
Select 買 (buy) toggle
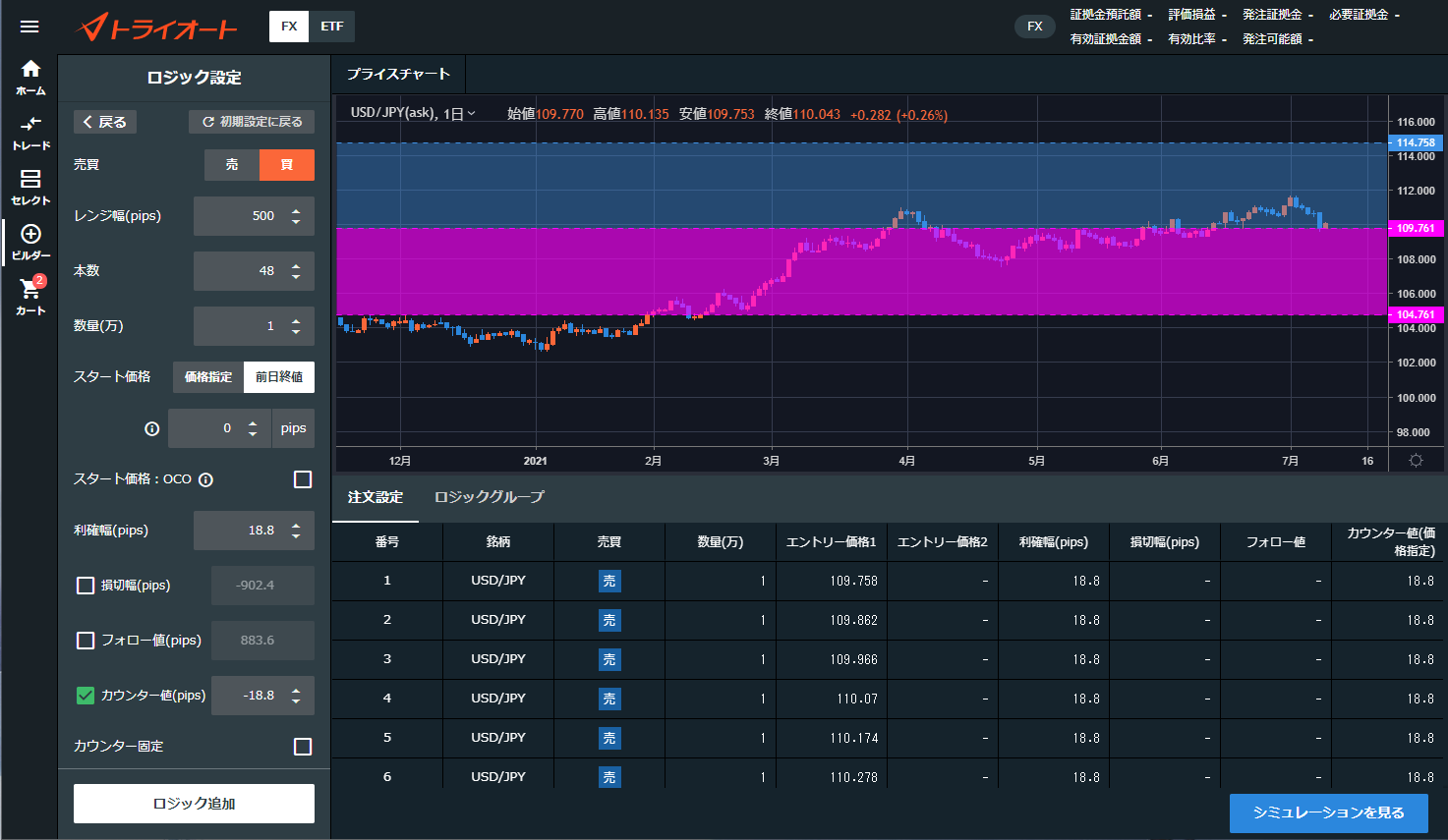tap(287, 165)
